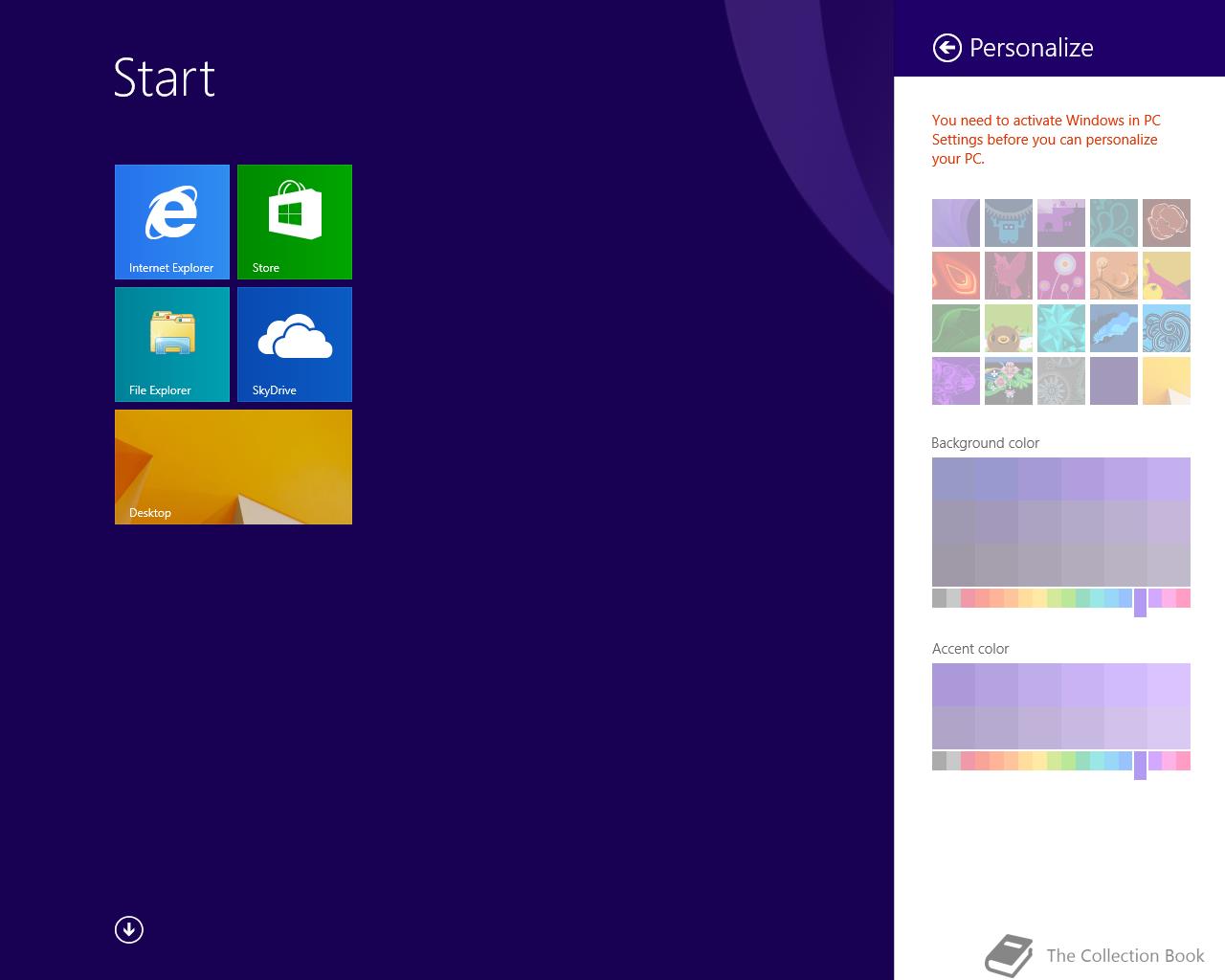Launch the Store tile
Screen dimensions: 1225x980
[x=295, y=222]
